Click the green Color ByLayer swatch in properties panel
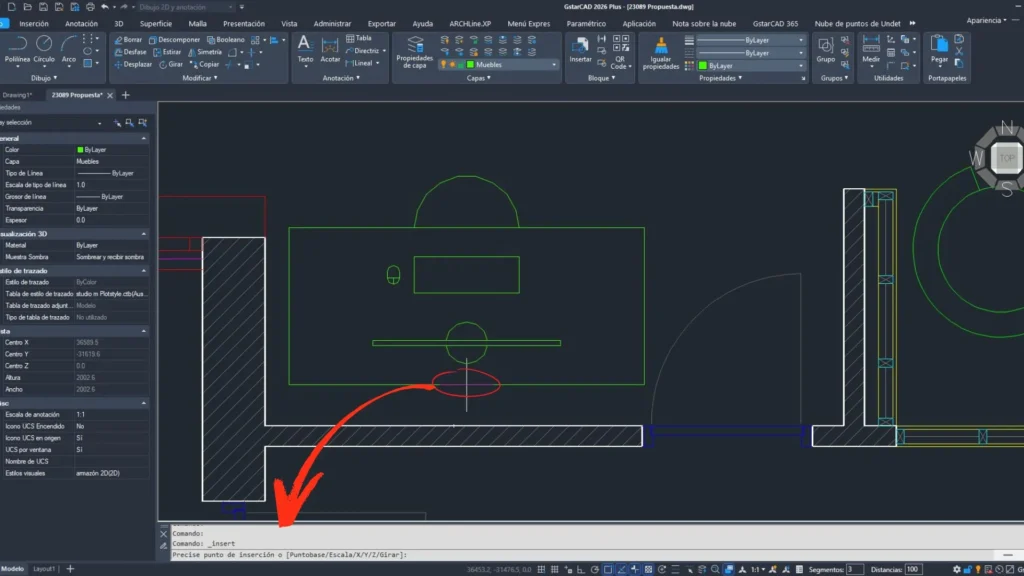The width and height of the screenshot is (1024, 576). coord(80,150)
